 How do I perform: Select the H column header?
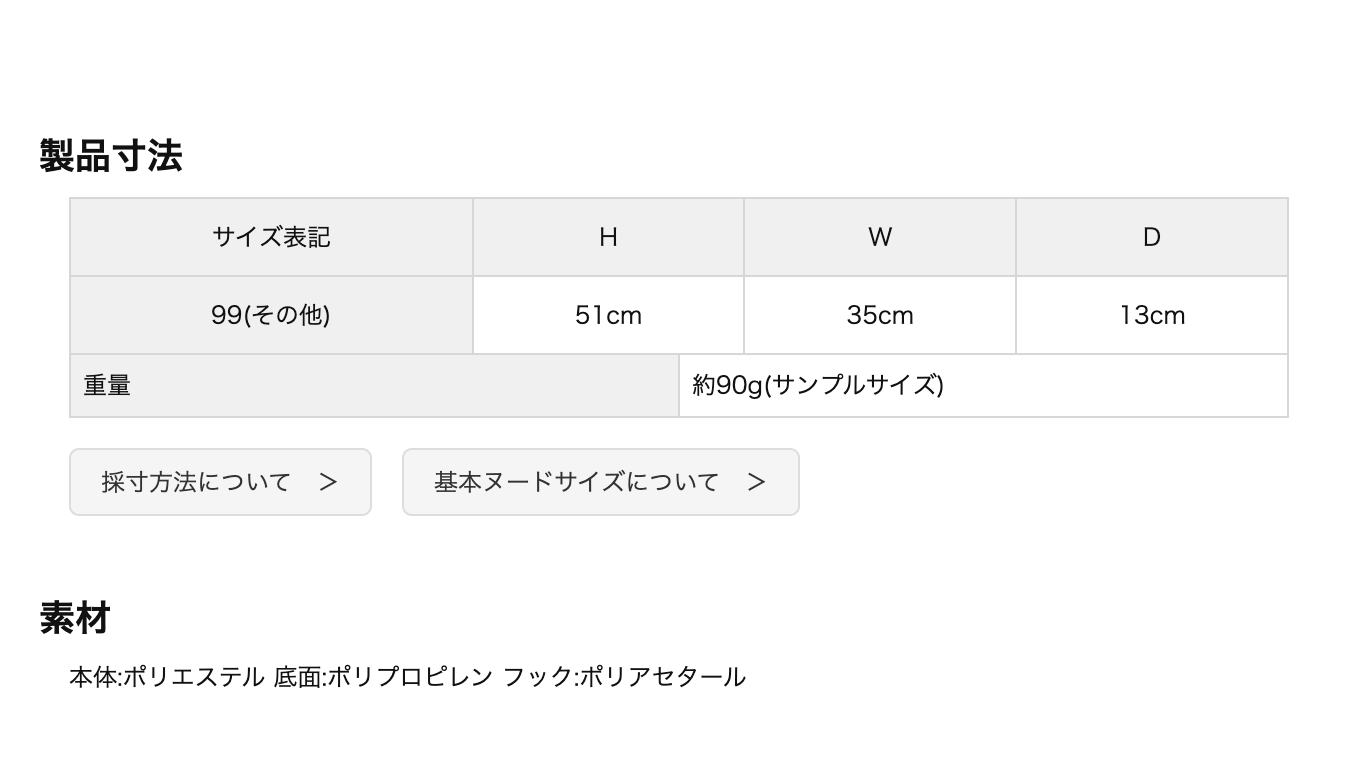tap(608, 237)
